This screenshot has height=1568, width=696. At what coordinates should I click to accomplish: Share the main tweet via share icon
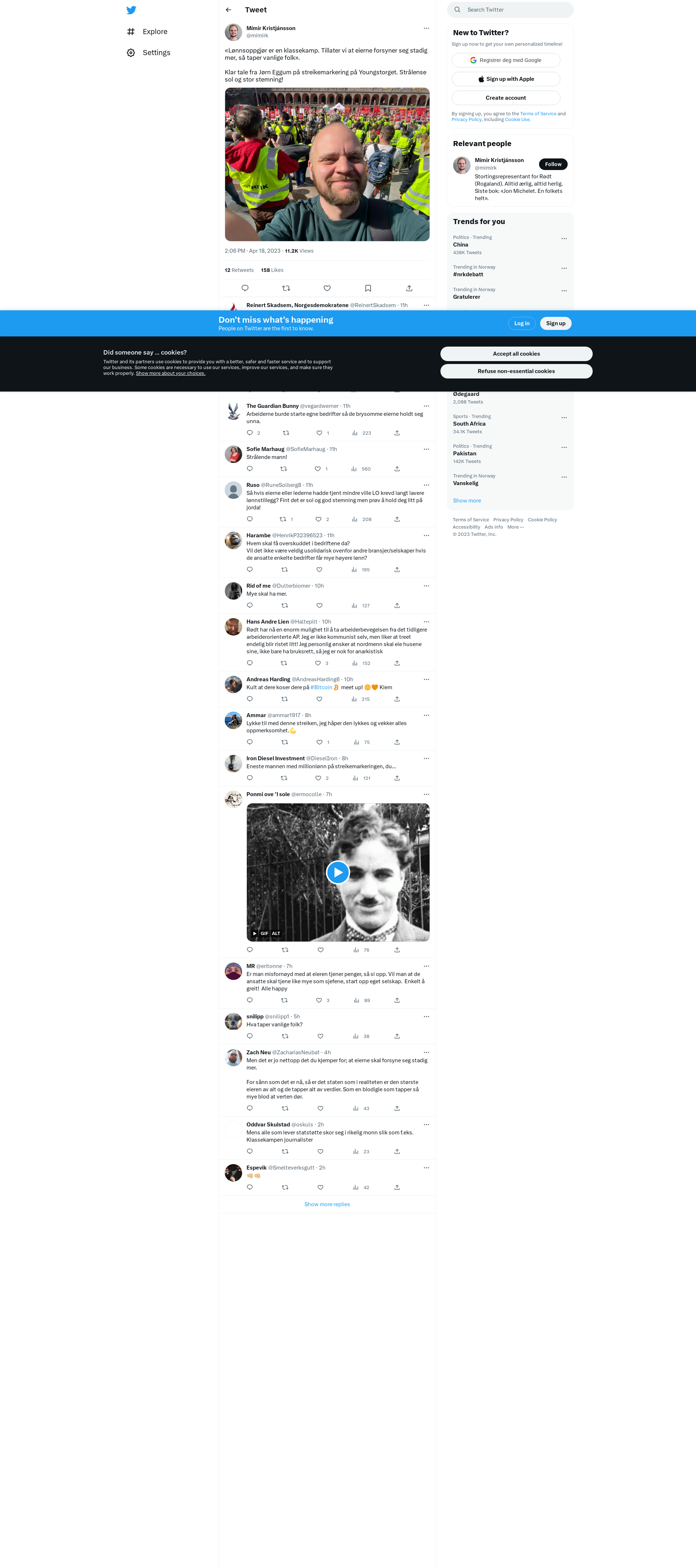pos(409,288)
